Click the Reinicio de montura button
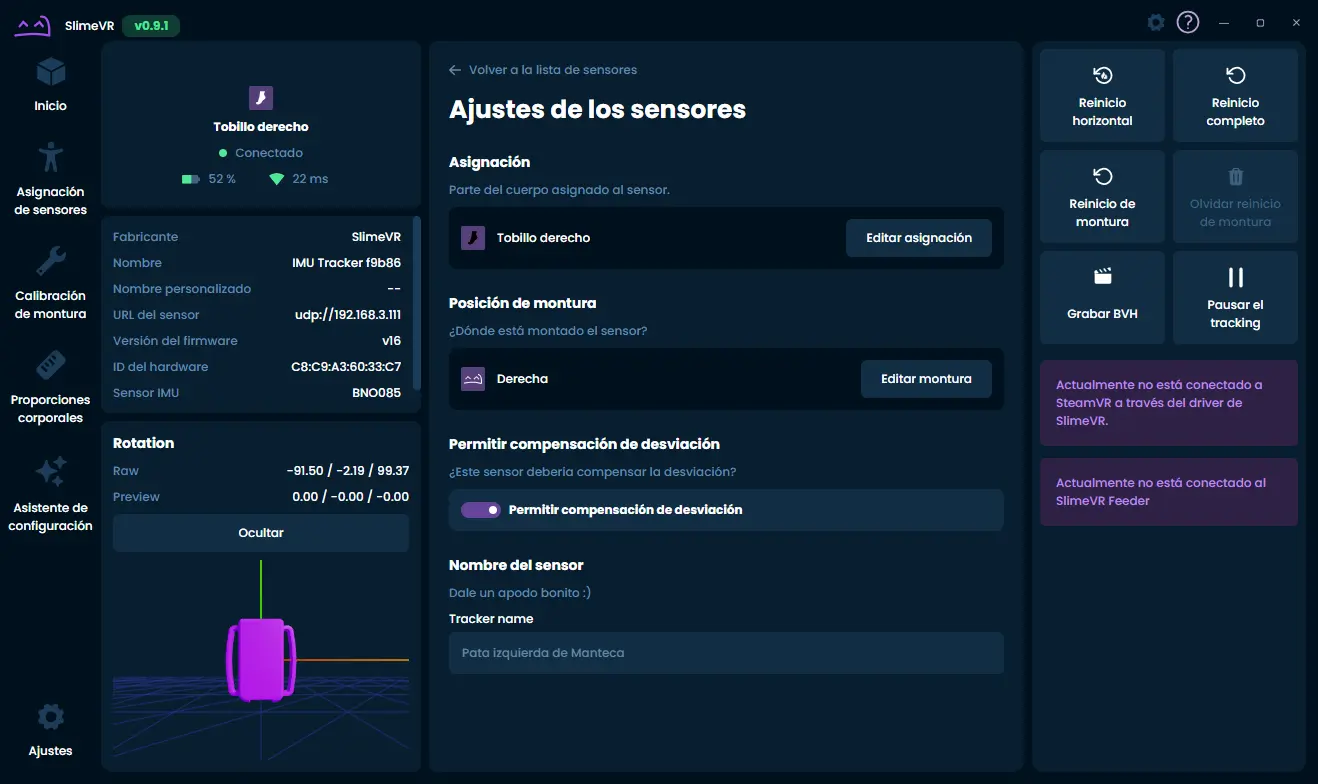1318x784 pixels. coord(1102,196)
